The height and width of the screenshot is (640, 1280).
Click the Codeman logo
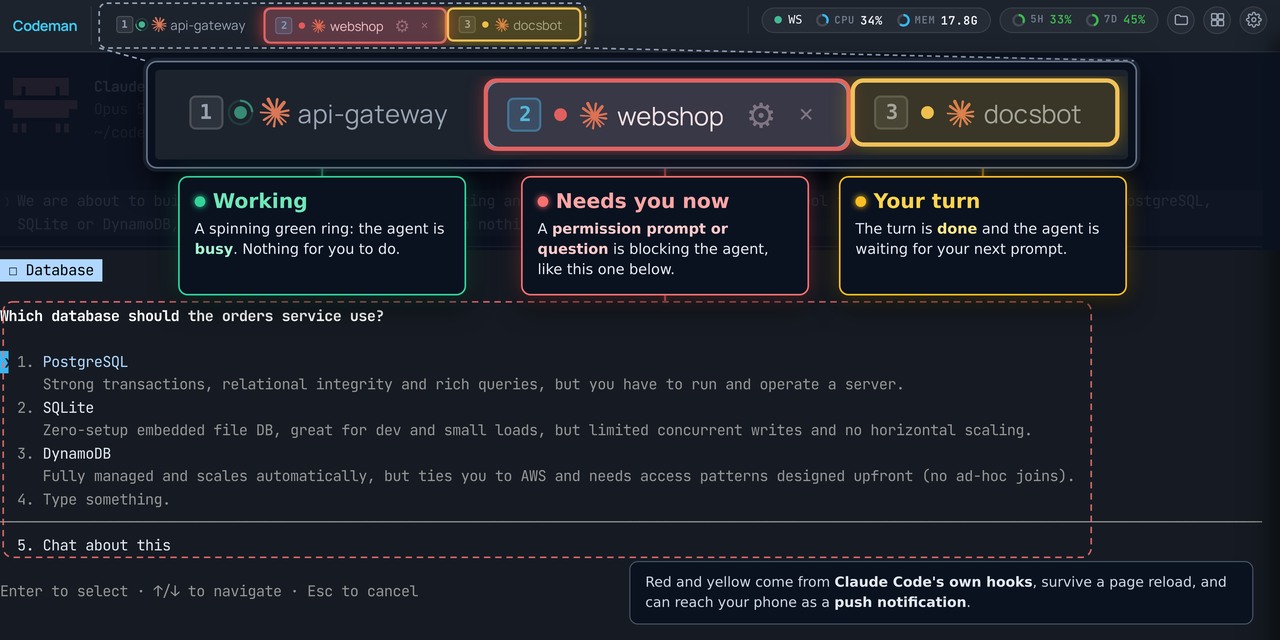click(45, 26)
